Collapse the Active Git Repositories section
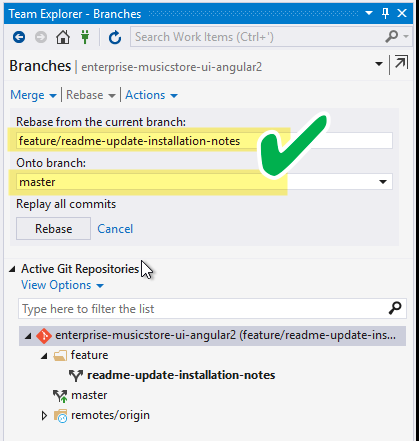 click(x=12, y=269)
